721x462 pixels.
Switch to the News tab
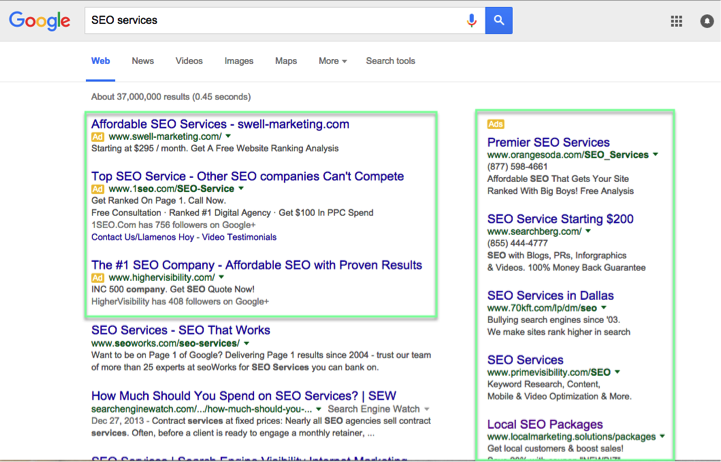pos(143,61)
